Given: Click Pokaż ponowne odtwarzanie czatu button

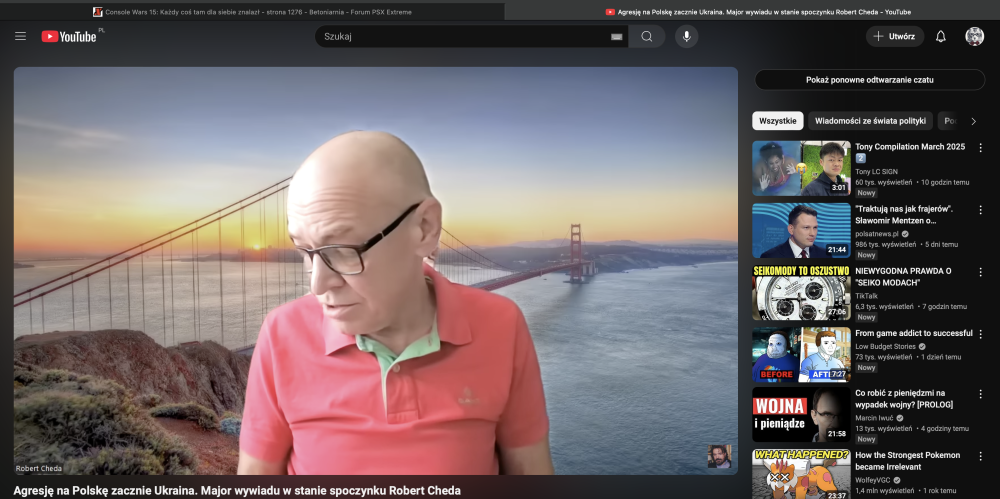Looking at the screenshot, I should (870, 79).
